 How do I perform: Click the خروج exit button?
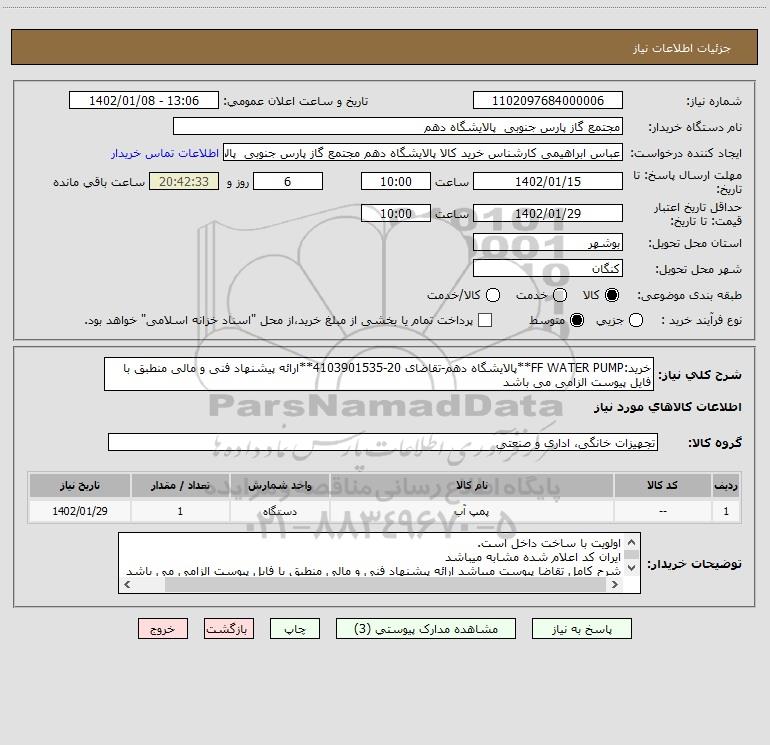tap(163, 629)
